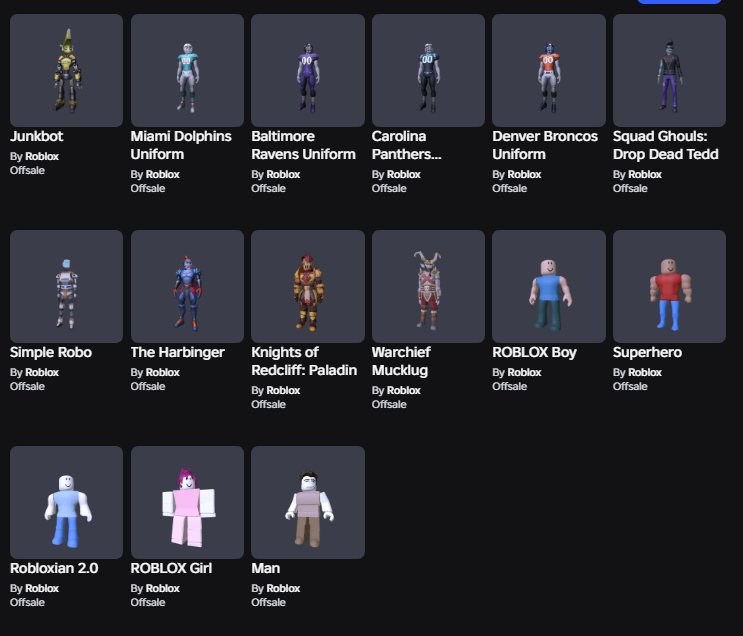
Task: Open the Junkbot avatar thumbnail
Action: 66,70
